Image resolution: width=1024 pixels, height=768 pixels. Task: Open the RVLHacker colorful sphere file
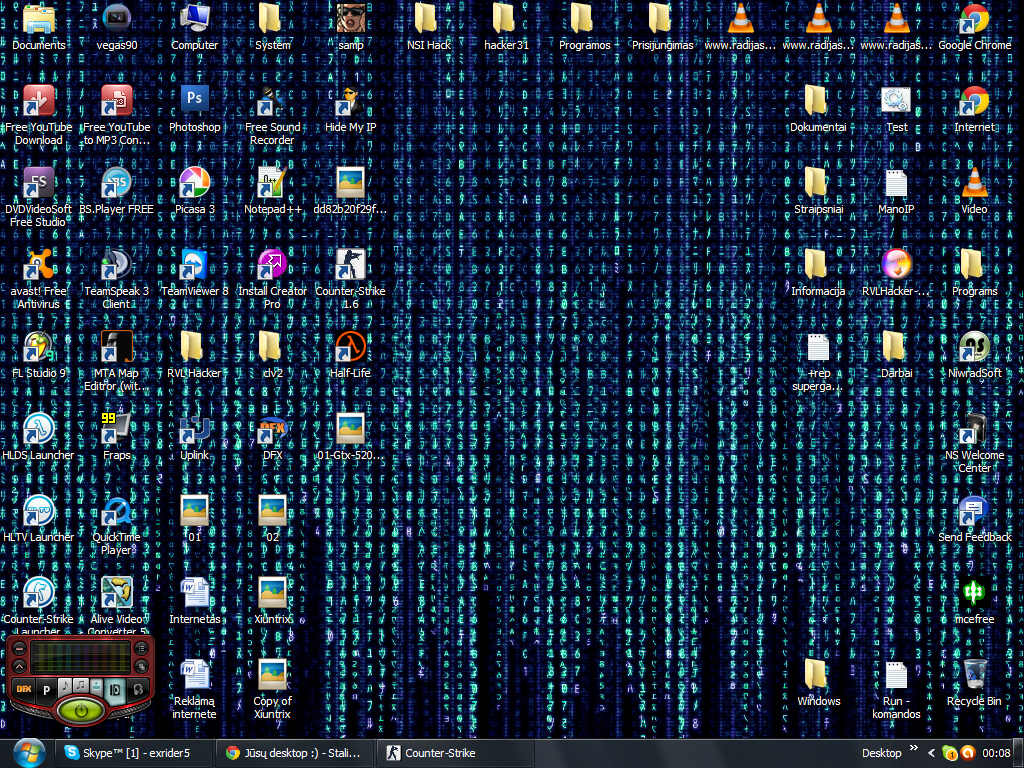(896, 274)
